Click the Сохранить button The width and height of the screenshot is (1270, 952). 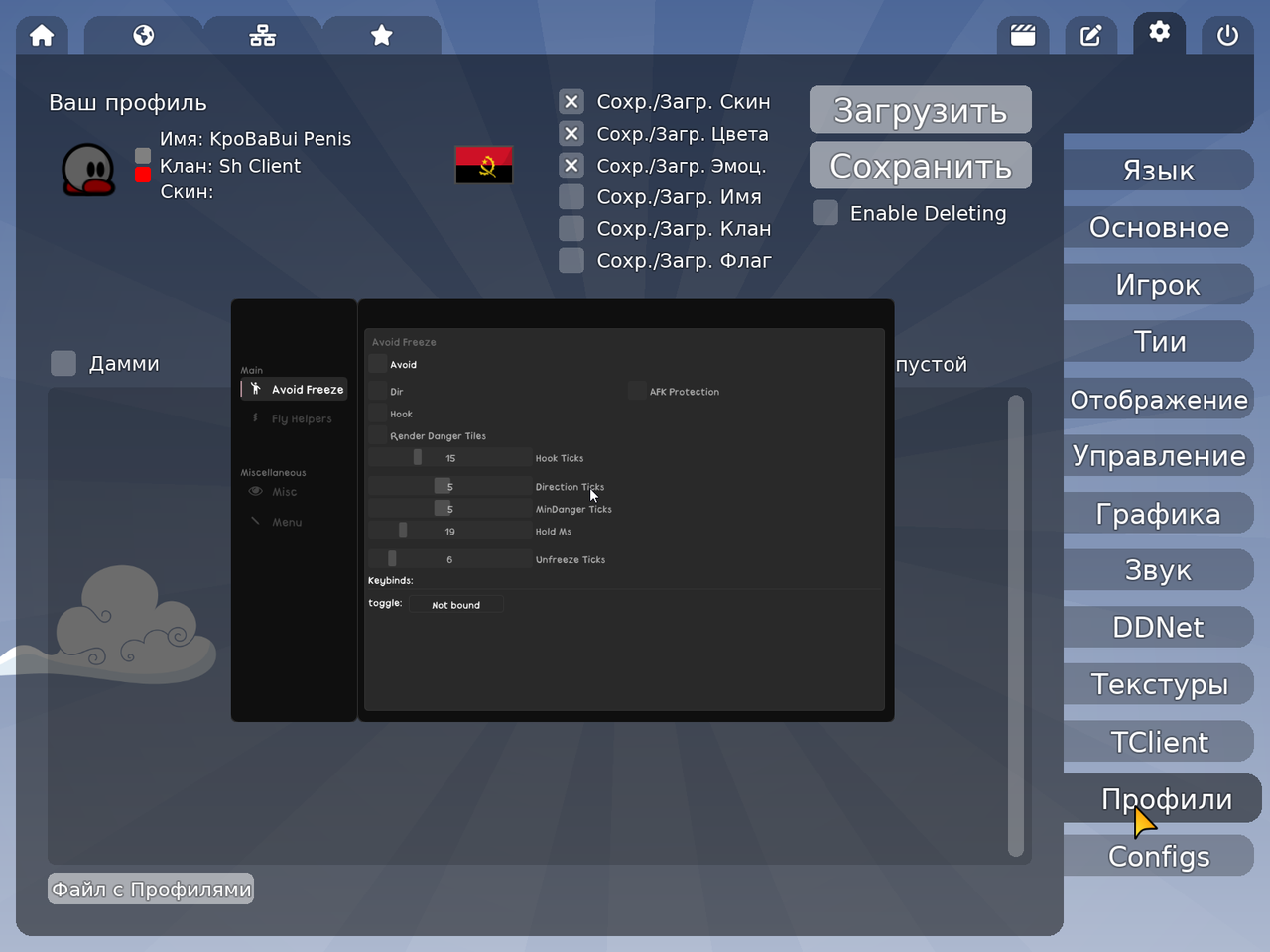pos(921,166)
